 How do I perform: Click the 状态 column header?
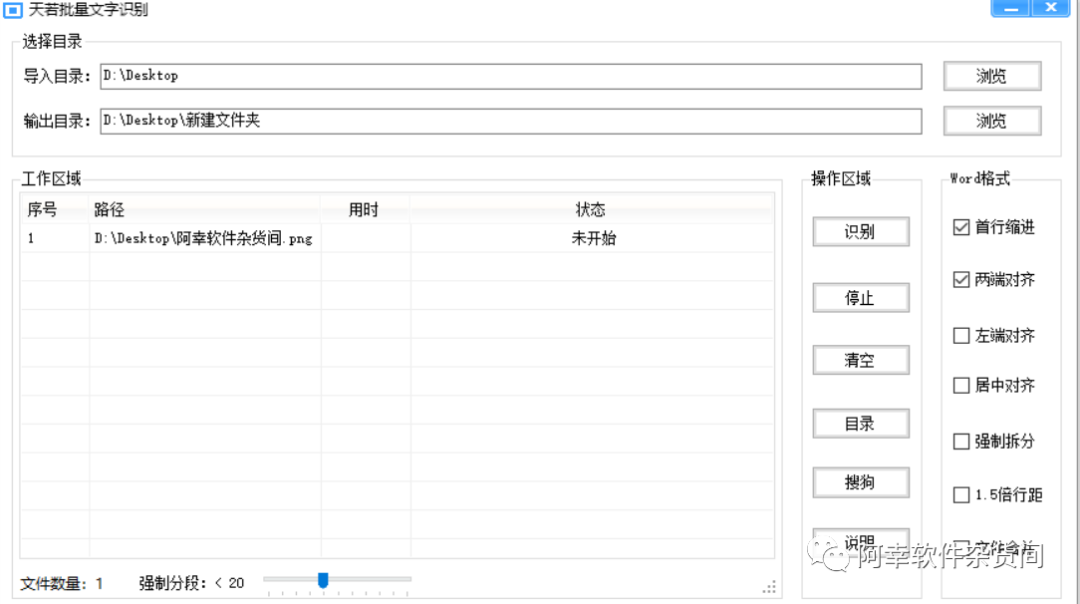click(590, 210)
